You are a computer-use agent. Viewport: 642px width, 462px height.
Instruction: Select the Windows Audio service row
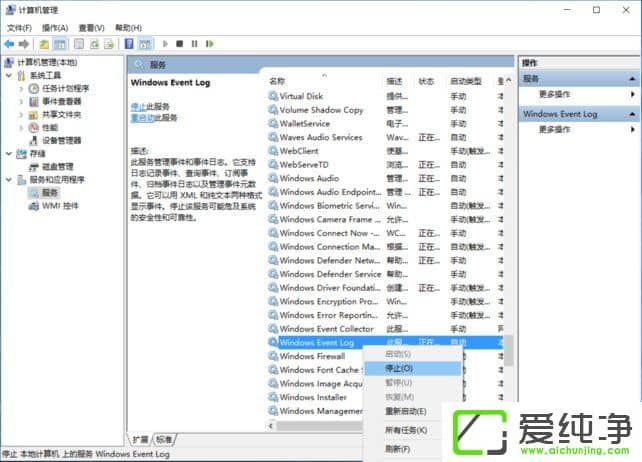tap(385, 178)
